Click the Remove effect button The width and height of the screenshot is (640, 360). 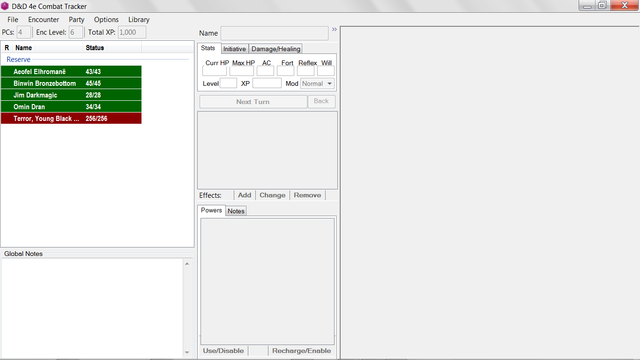pos(307,195)
